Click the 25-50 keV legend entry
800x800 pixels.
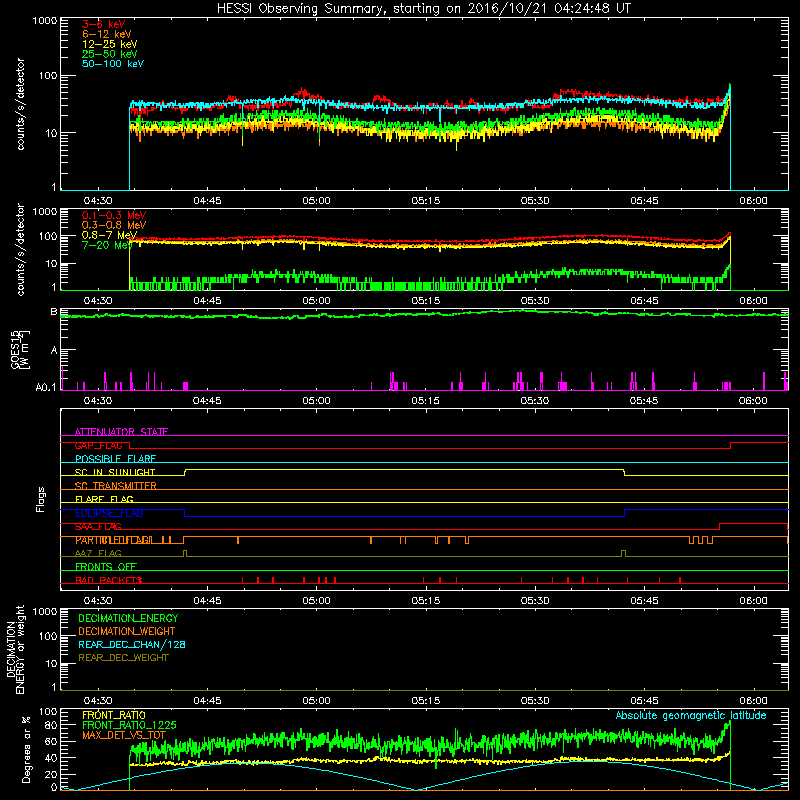click(110, 54)
